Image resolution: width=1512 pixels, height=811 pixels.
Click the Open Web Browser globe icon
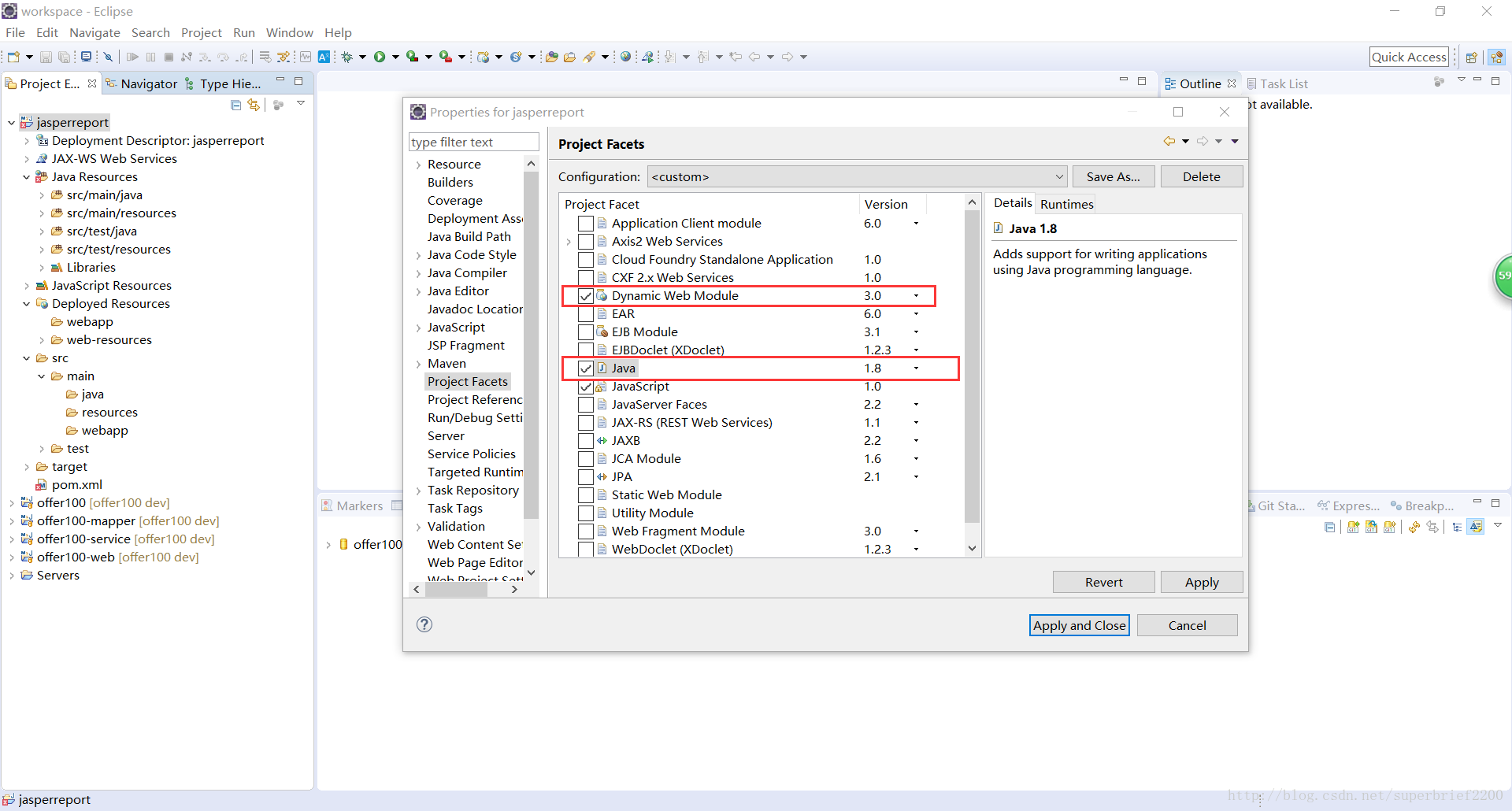[625, 57]
